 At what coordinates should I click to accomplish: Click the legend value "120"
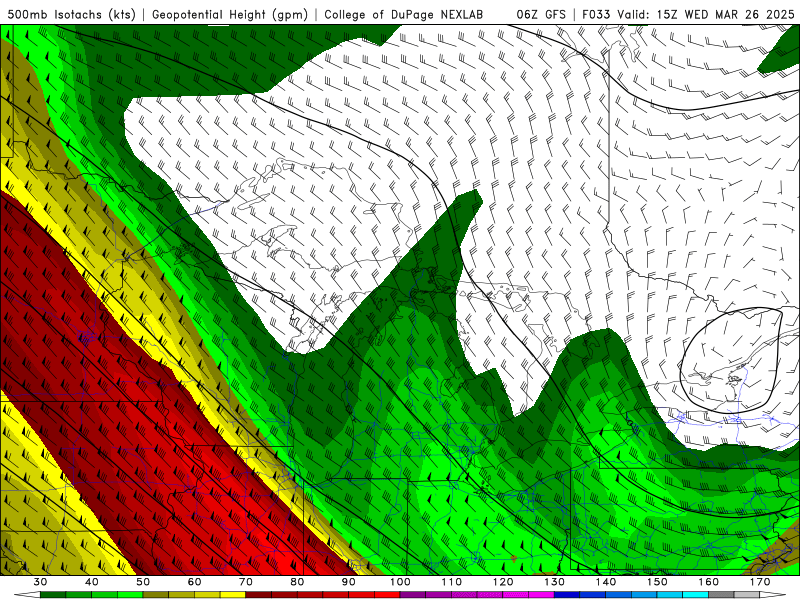tap(503, 582)
